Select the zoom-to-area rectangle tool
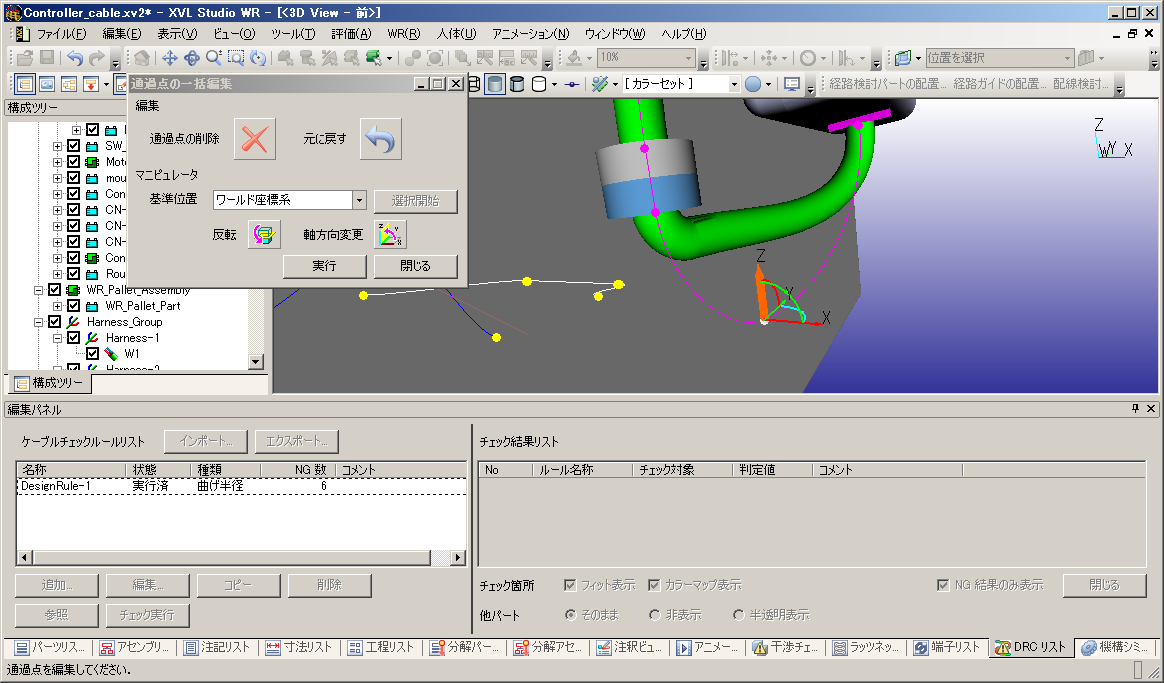 pos(236,58)
